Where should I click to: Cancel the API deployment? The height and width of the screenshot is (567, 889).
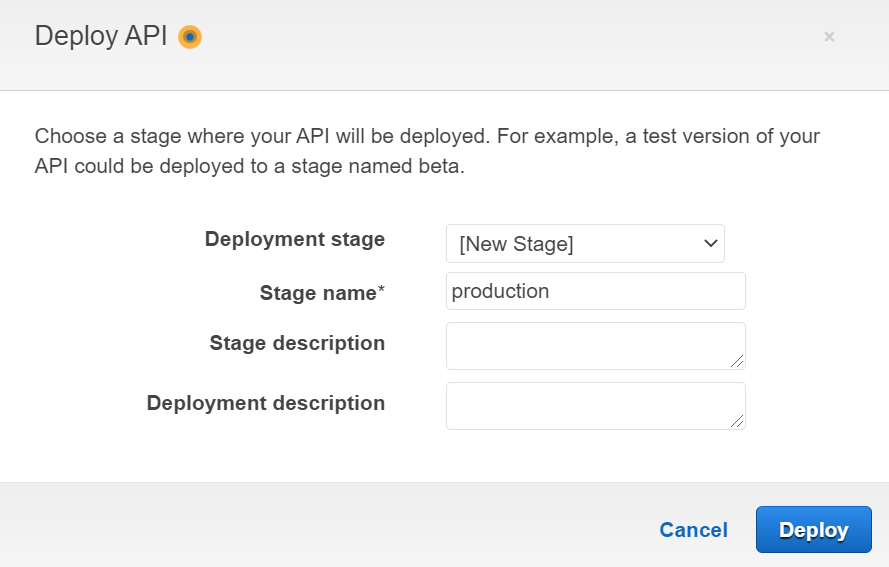tap(693, 530)
